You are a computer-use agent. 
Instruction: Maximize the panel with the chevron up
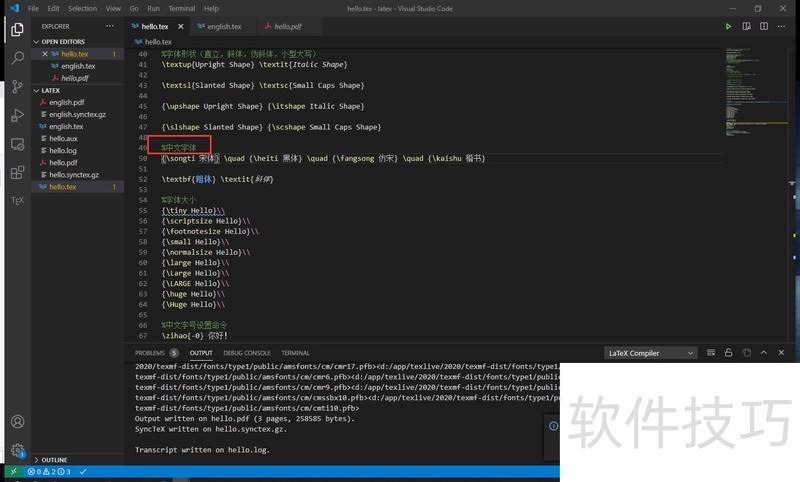coord(763,353)
